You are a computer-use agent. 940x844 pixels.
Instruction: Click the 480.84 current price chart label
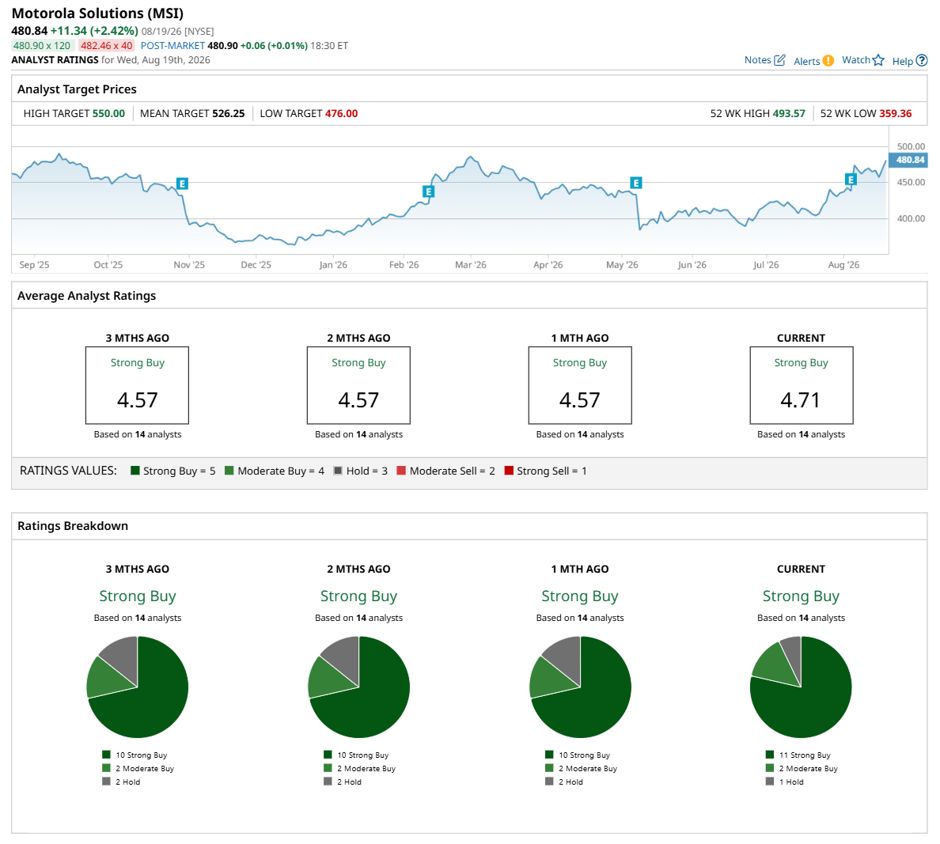909,160
